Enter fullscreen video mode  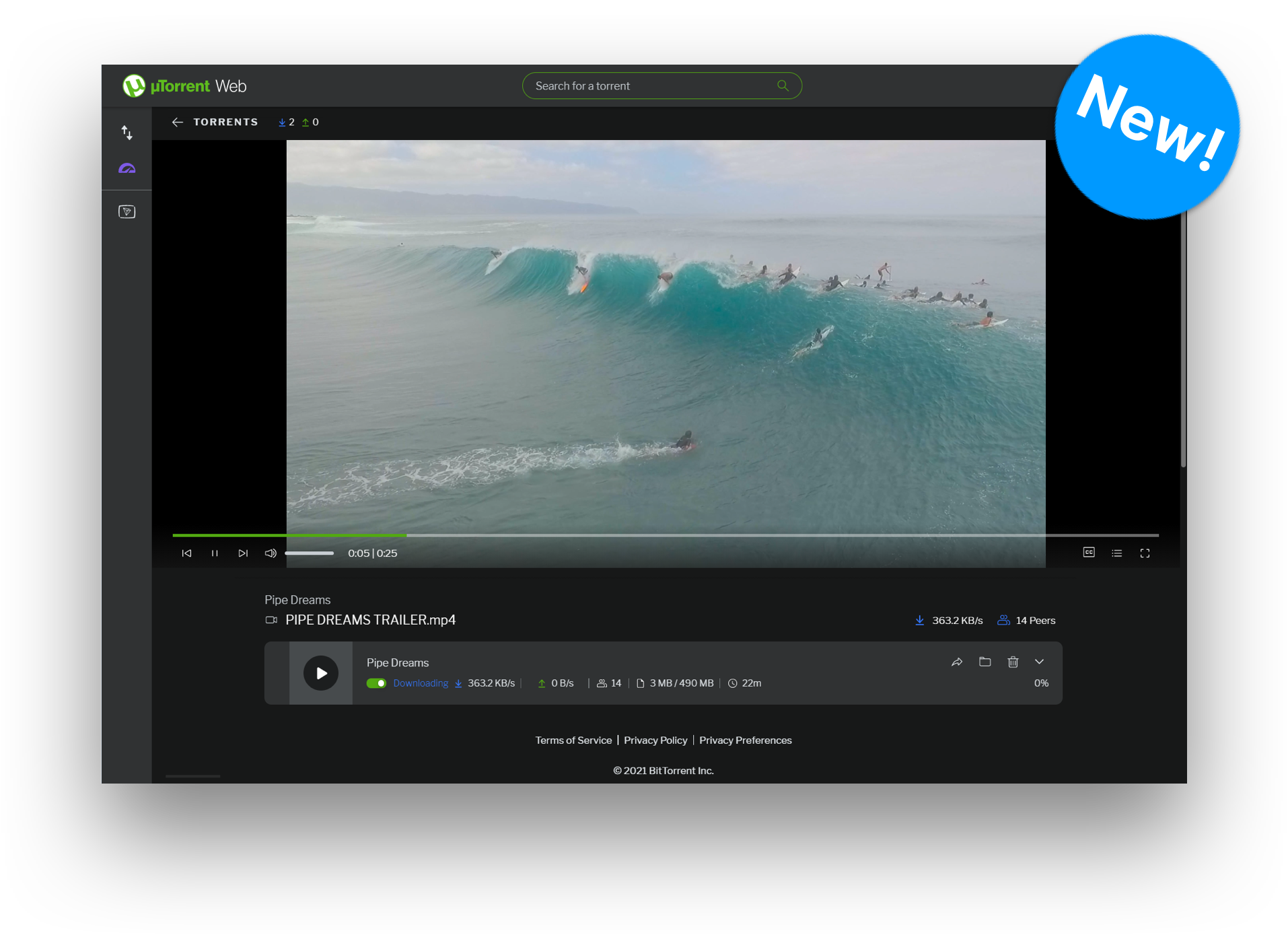click(1145, 553)
